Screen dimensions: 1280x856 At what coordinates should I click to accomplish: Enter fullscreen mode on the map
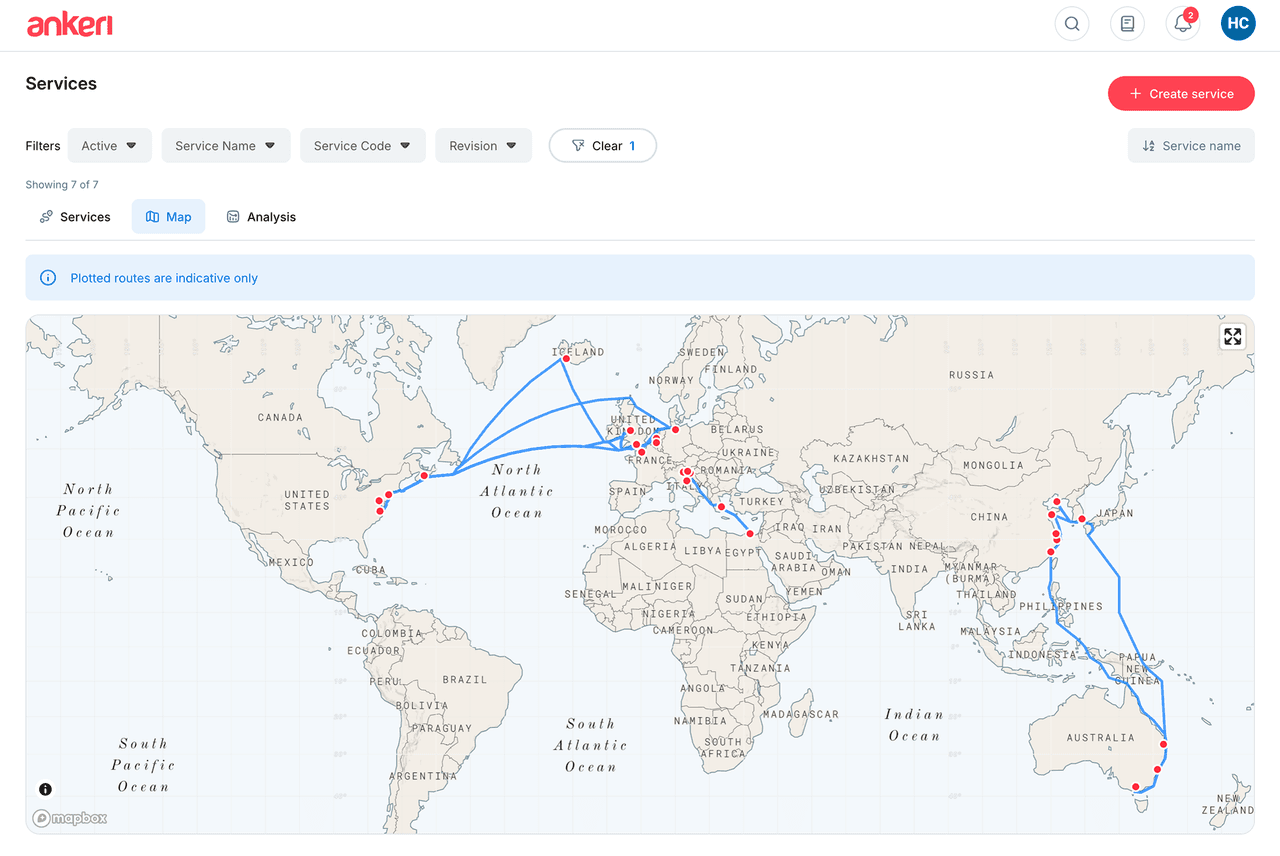click(x=1232, y=336)
